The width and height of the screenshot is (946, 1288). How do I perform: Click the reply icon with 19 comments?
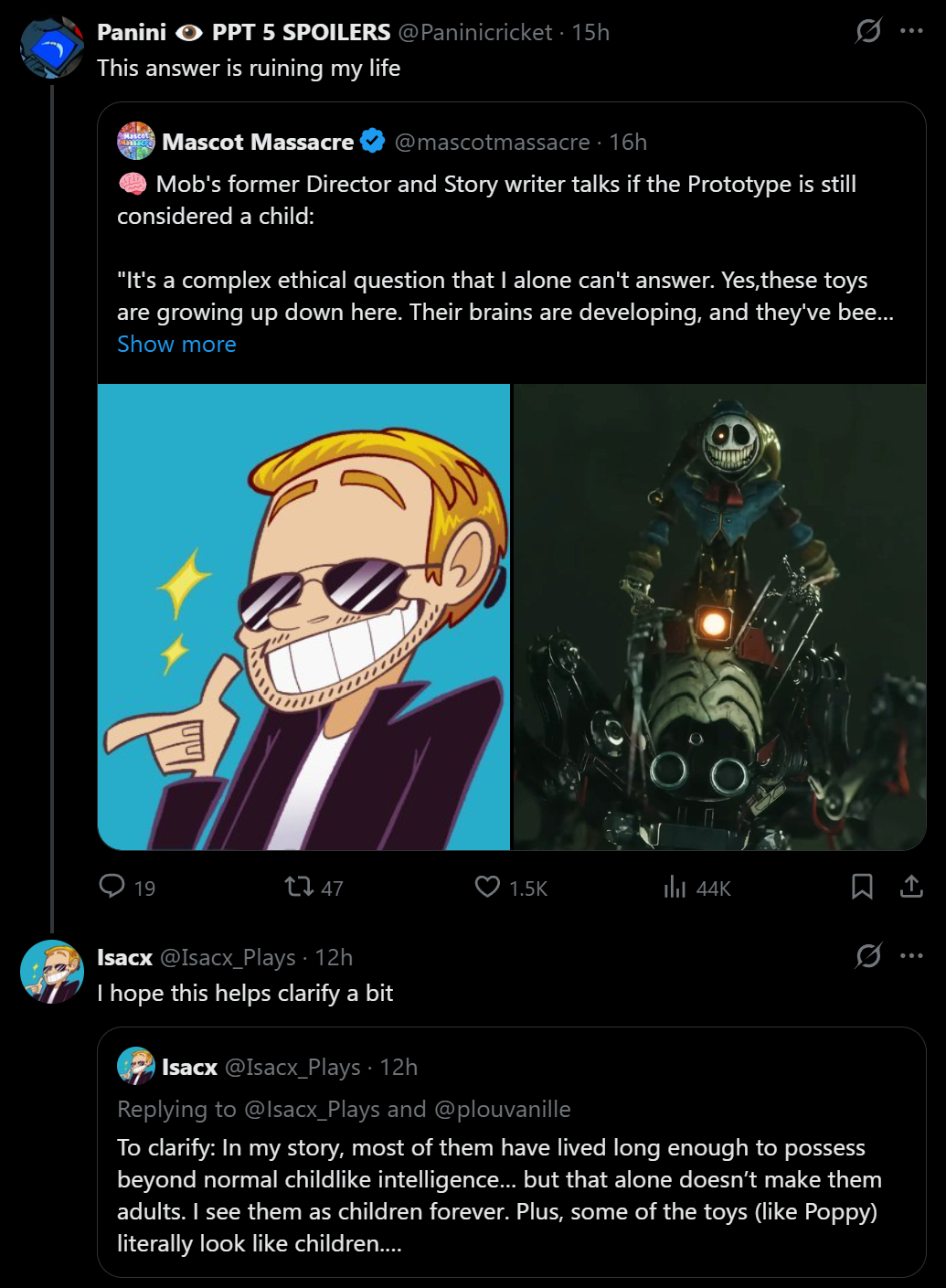112,887
